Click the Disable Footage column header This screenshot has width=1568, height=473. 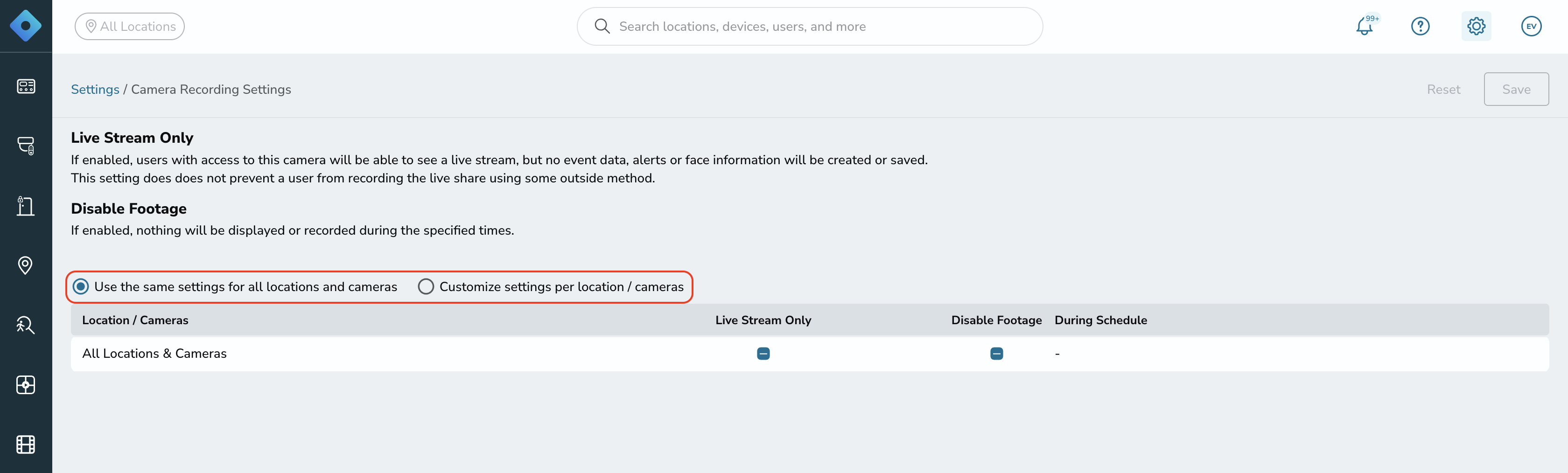(x=996, y=320)
